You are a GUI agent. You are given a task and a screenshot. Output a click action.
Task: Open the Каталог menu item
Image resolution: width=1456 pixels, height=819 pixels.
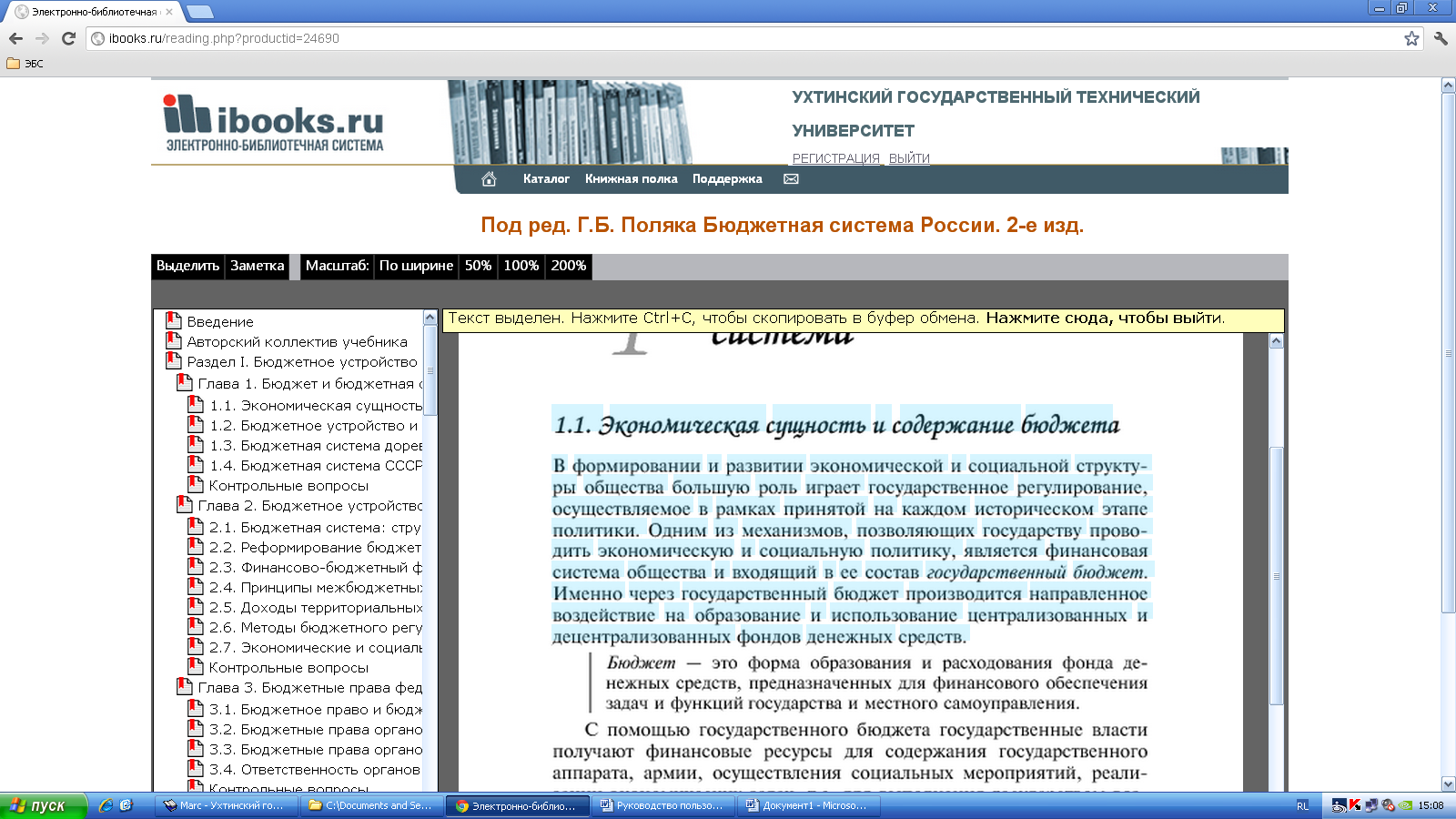point(546,179)
